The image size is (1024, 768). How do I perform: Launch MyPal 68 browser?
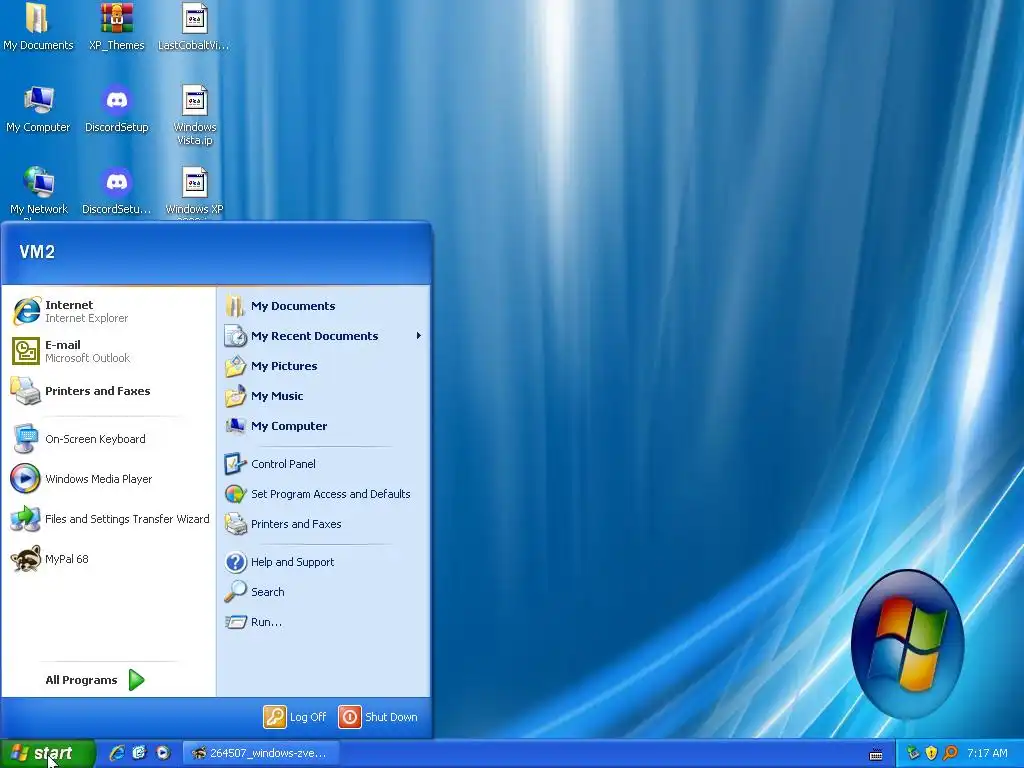(108, 558)
